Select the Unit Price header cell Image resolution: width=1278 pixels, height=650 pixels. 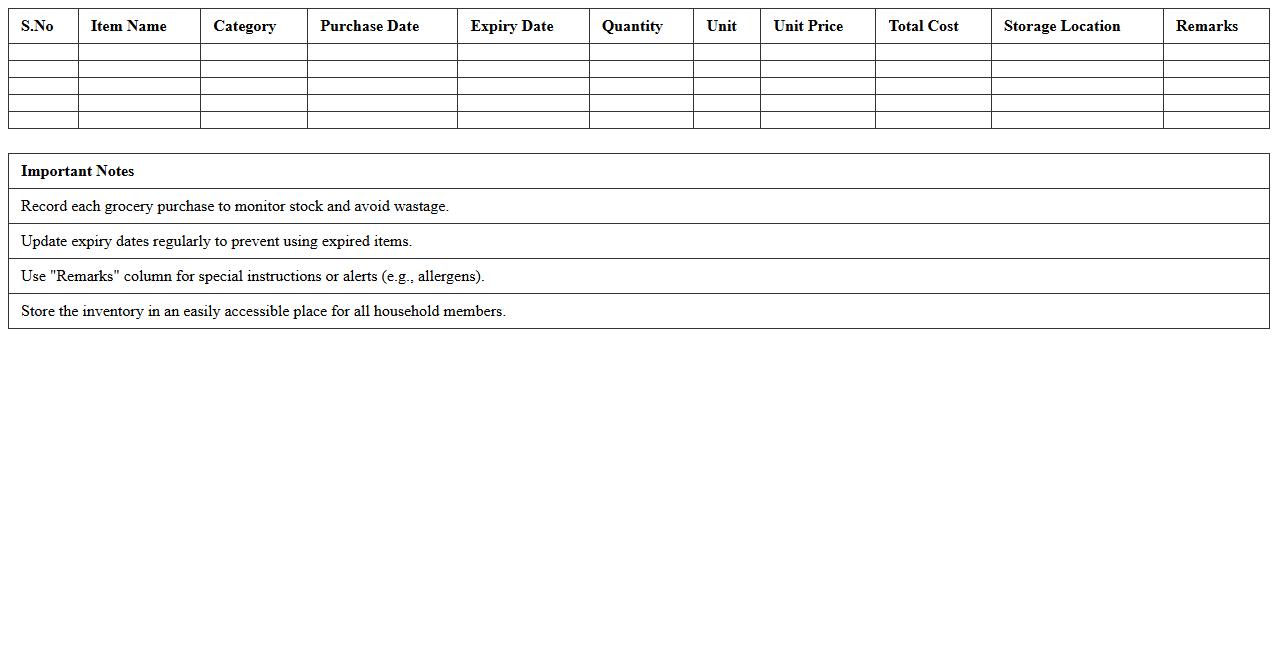[x=807, y=26]
